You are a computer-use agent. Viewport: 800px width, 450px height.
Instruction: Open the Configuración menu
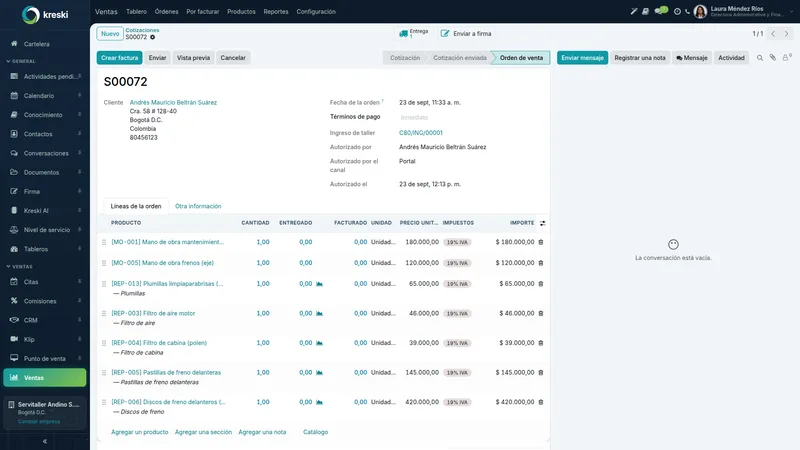pos(316,11)
